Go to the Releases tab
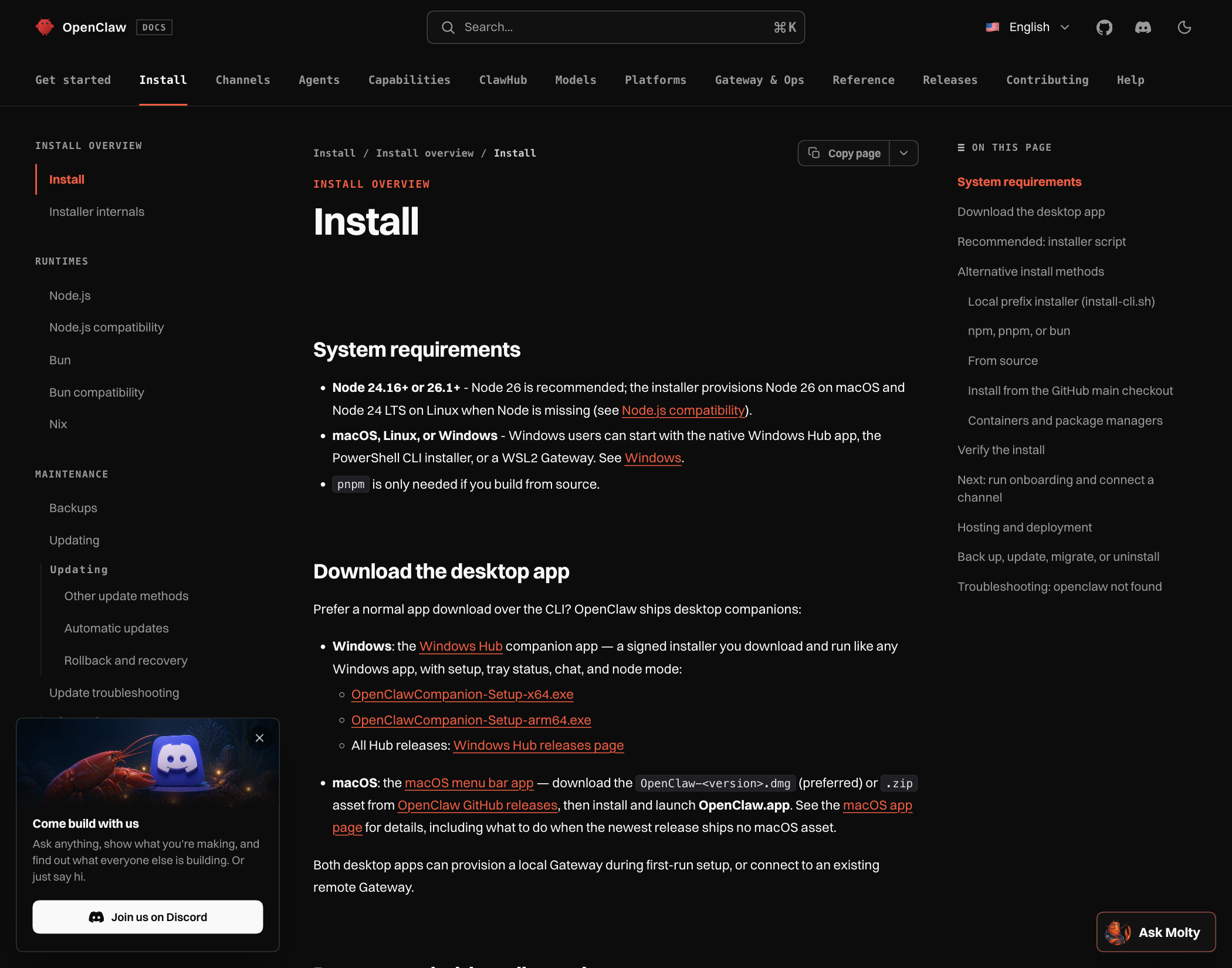 click(x=950, y=80)
